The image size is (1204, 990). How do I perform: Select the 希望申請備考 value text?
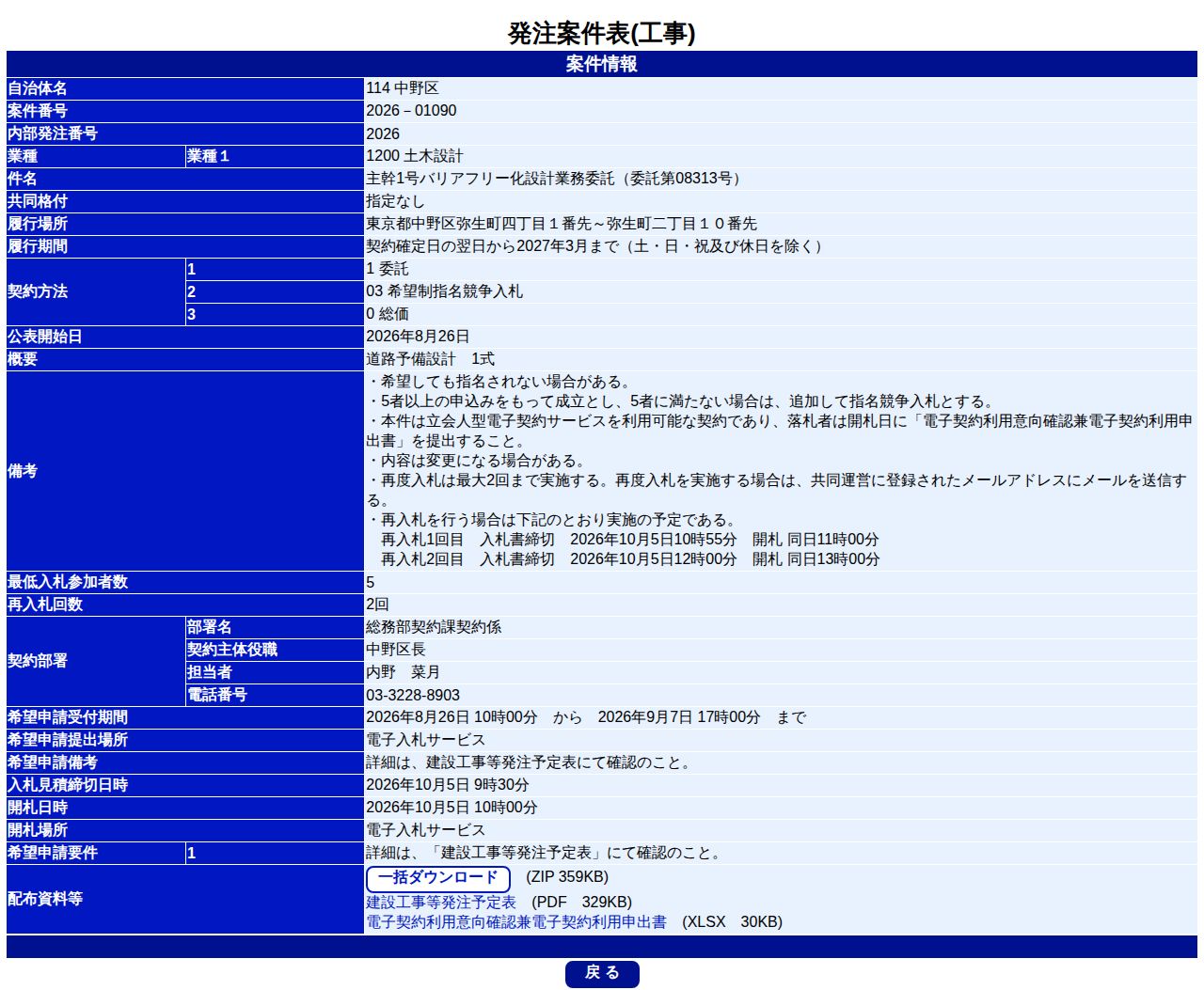pyautogui.click(x=530, y=762)
